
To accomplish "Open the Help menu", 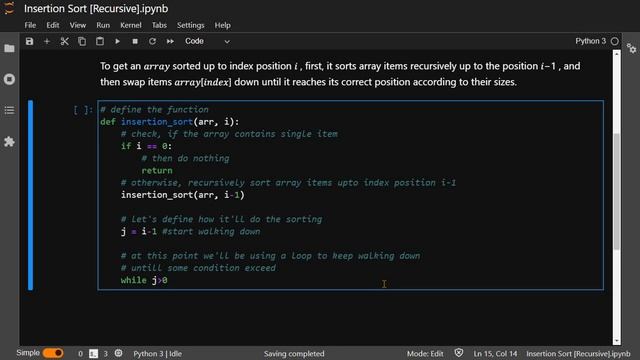I will pyautogui.click(x=222, y=25).
